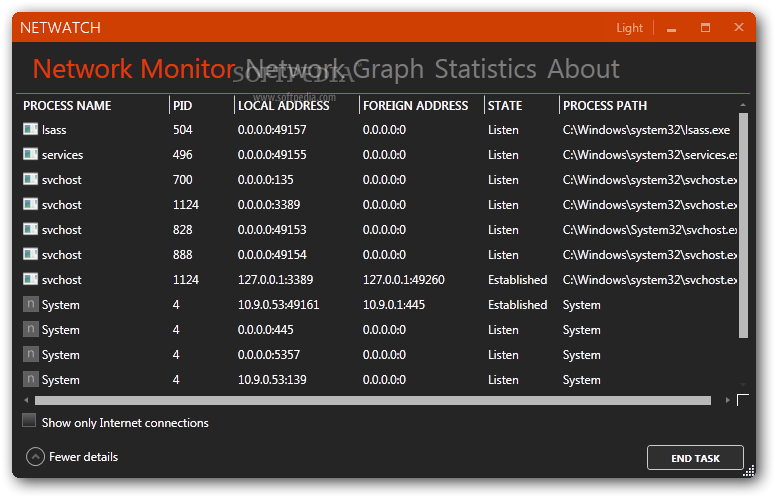Select the lsass process name
This screenshot has height=498, width=776.
click(x=54, y=130)
